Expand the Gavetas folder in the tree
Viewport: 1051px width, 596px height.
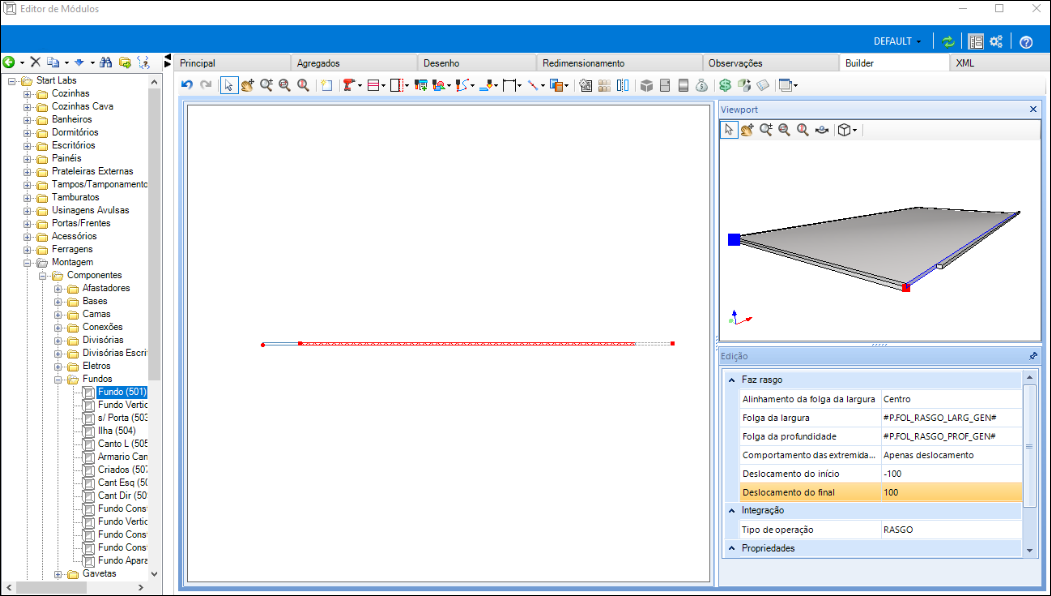tap(58, 574)
